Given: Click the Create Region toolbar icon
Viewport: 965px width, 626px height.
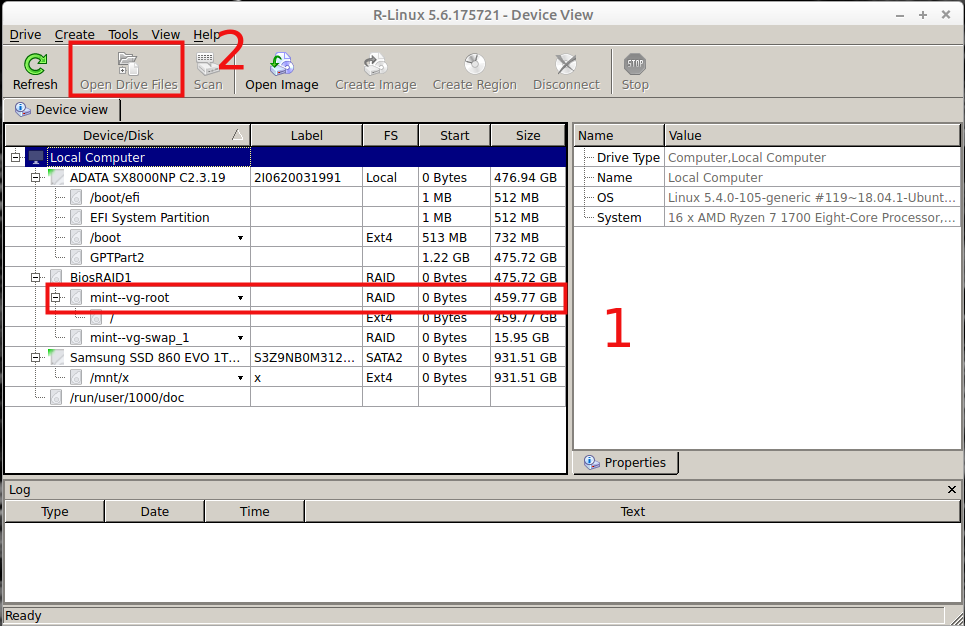Looking at the screenshot, I should coord(474,66).
